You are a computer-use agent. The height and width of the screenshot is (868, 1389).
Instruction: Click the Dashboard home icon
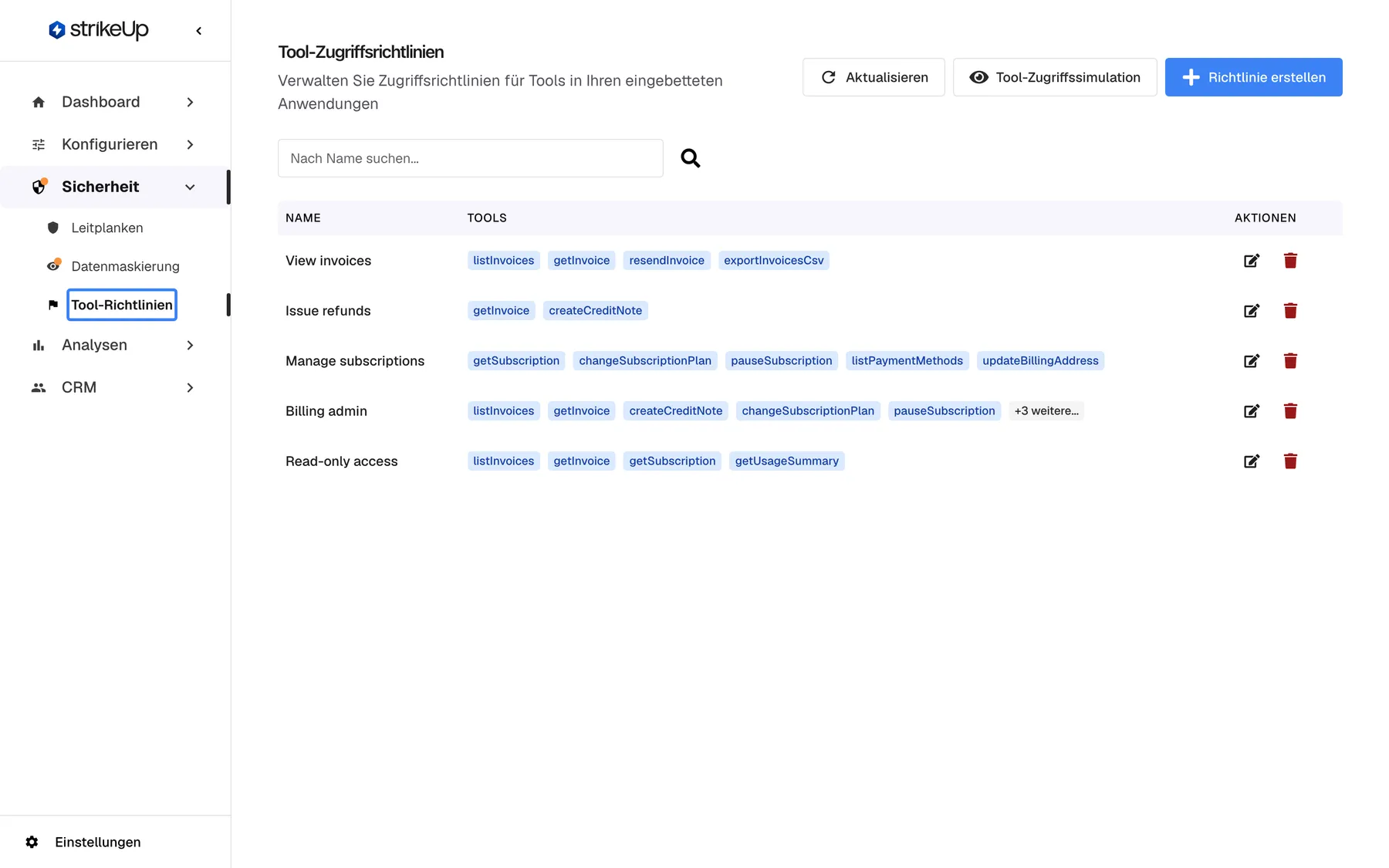[x=39, y=102]
